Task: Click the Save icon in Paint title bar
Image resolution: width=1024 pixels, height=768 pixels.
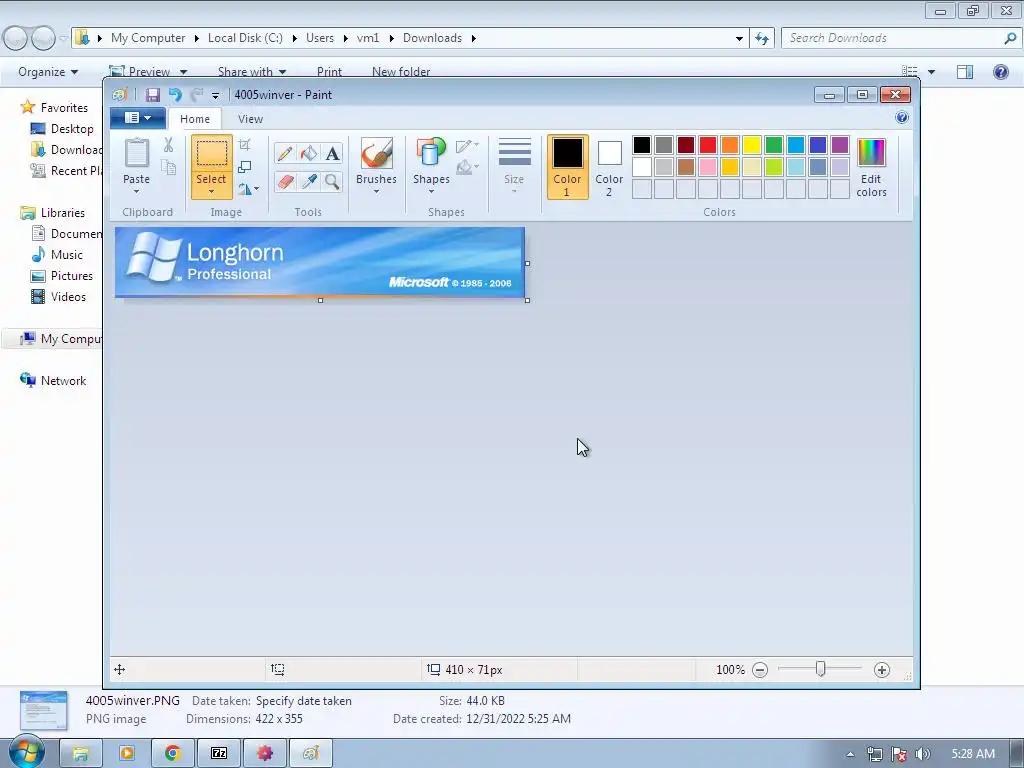Action: pos(153,95)
